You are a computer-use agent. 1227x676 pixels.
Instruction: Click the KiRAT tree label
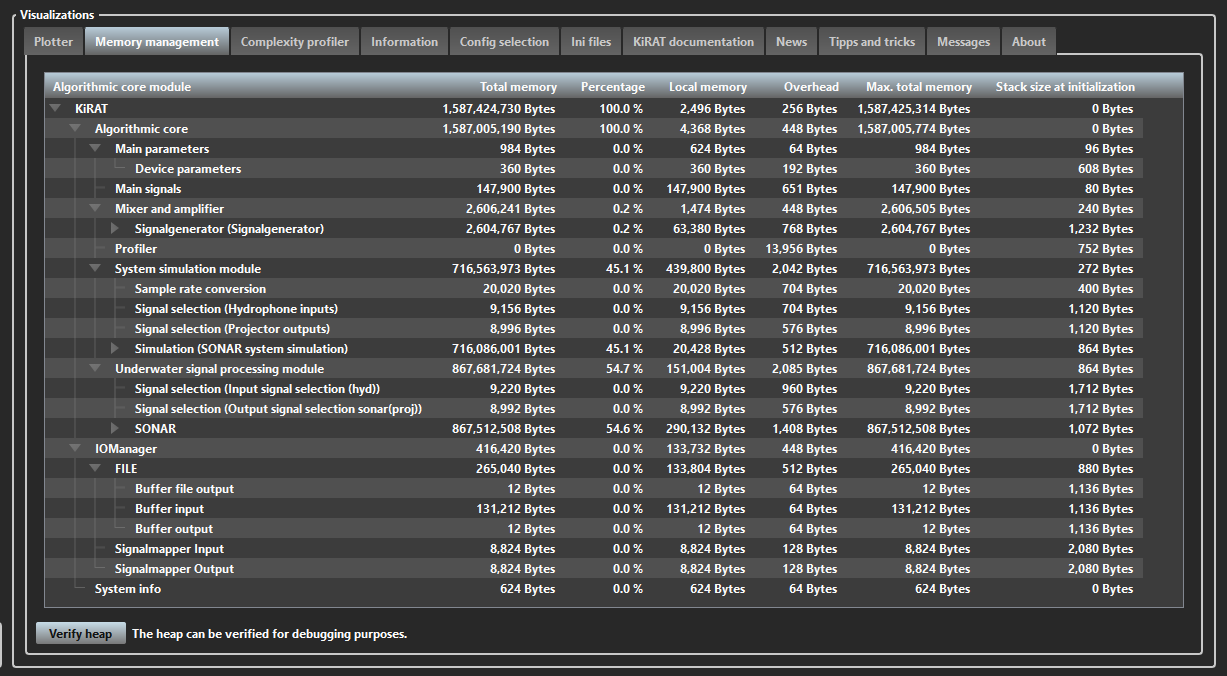[x=91, y=108]
